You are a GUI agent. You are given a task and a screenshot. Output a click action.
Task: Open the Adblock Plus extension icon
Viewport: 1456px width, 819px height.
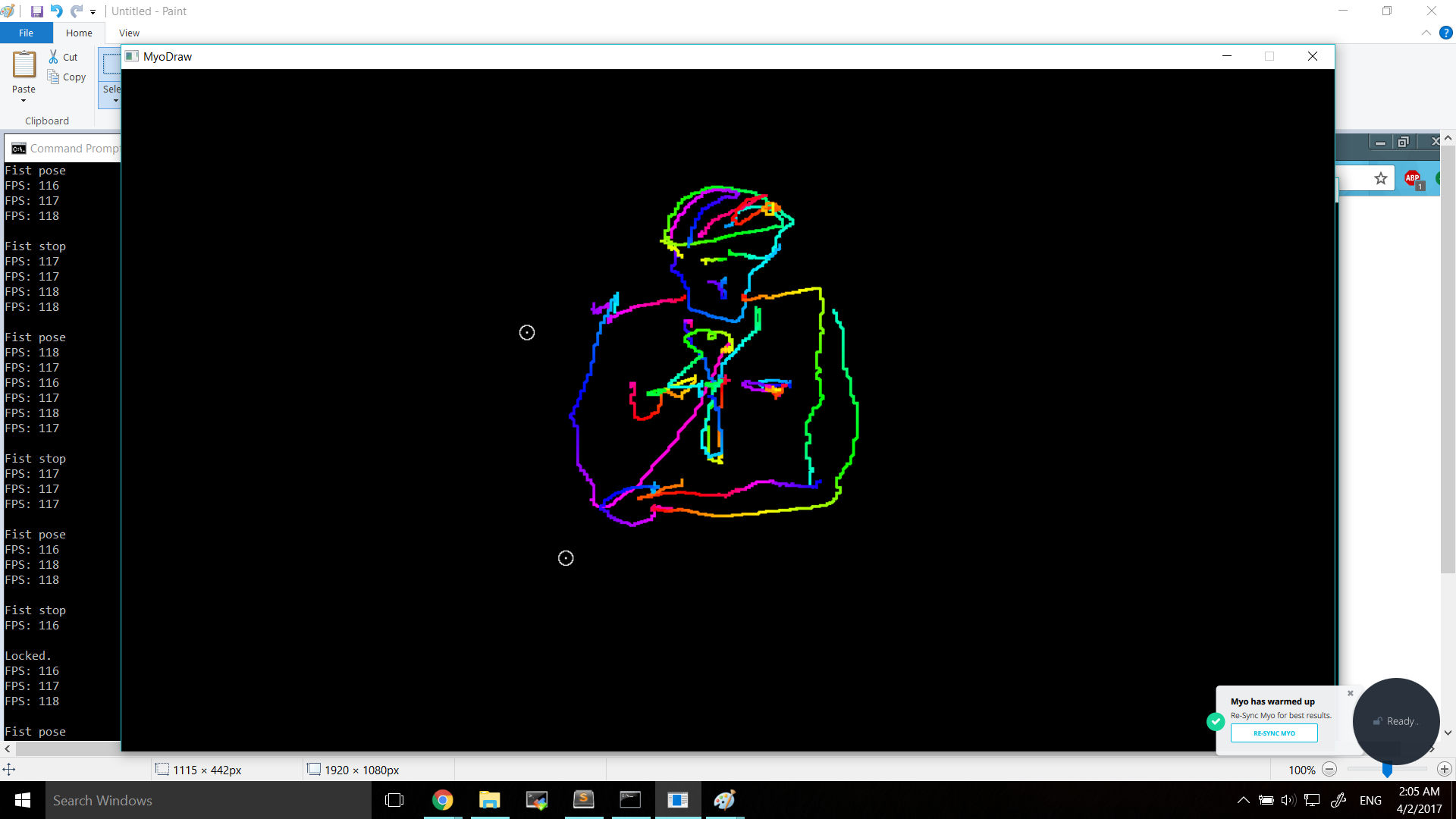tap(1413, 179)
